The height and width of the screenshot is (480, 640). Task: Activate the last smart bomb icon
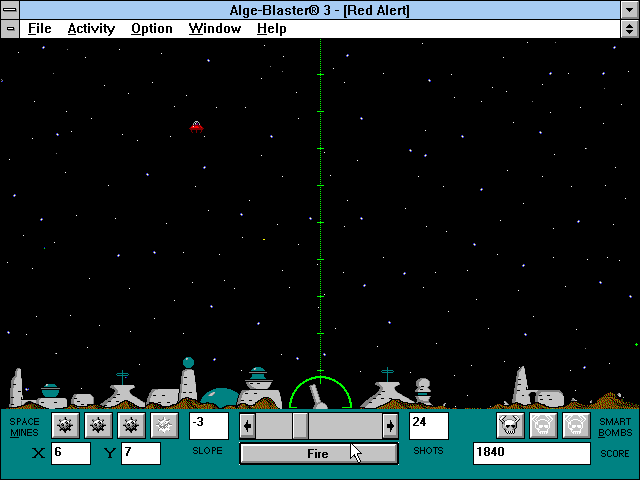[576, 426]
